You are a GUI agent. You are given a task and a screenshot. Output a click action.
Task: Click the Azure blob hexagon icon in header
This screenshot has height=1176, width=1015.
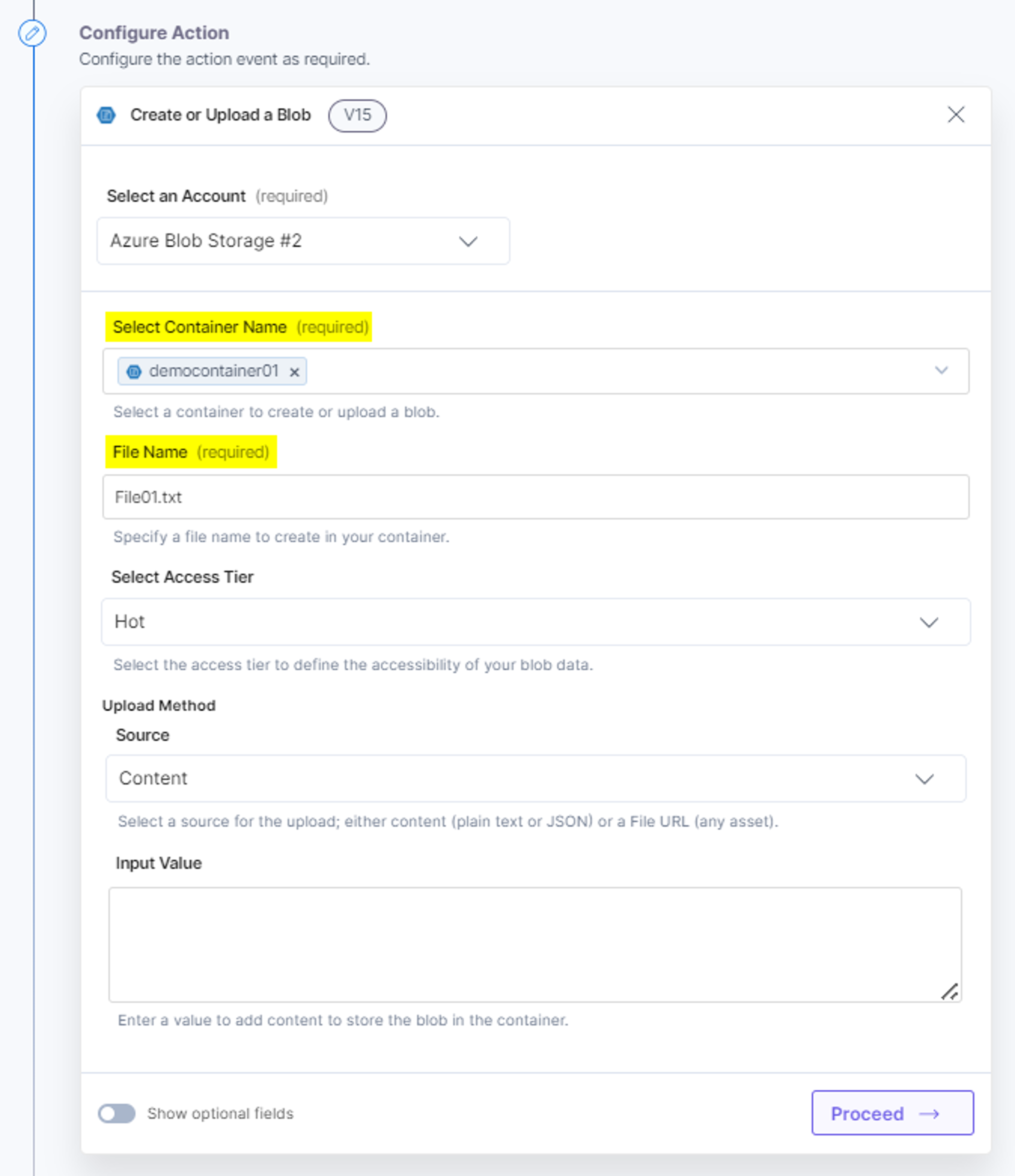106,115
